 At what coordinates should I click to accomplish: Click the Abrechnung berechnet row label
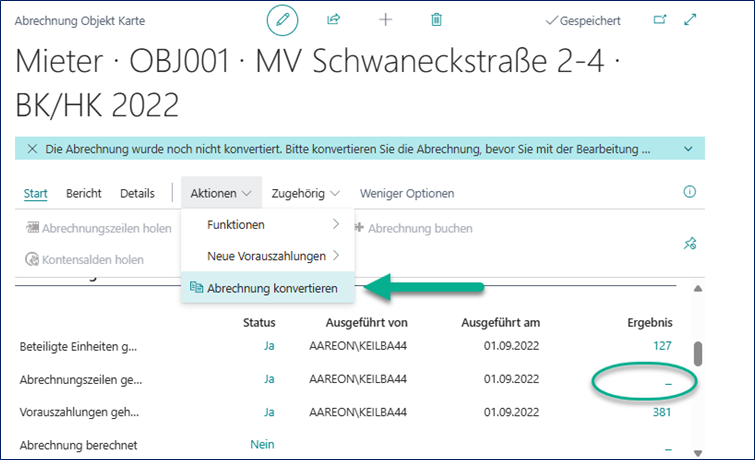(x=78, y=445)
